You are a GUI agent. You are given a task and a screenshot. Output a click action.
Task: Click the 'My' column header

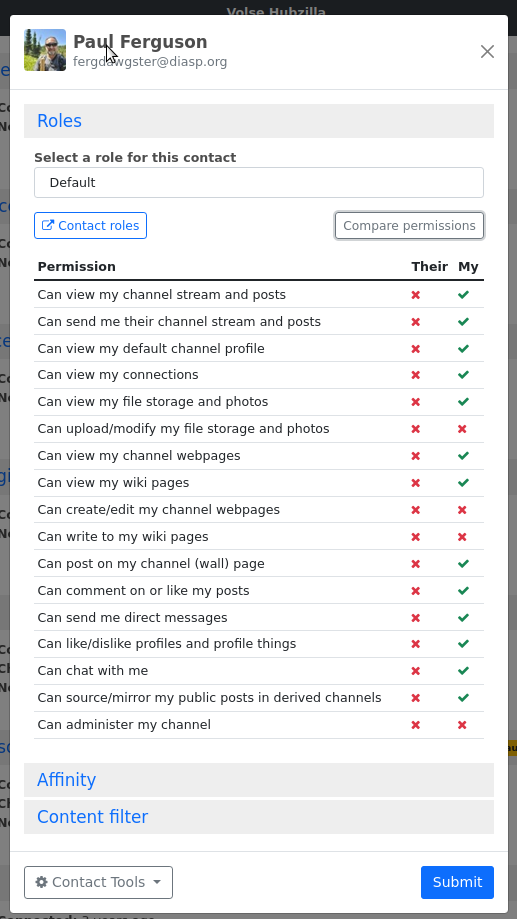click(468, 267)
